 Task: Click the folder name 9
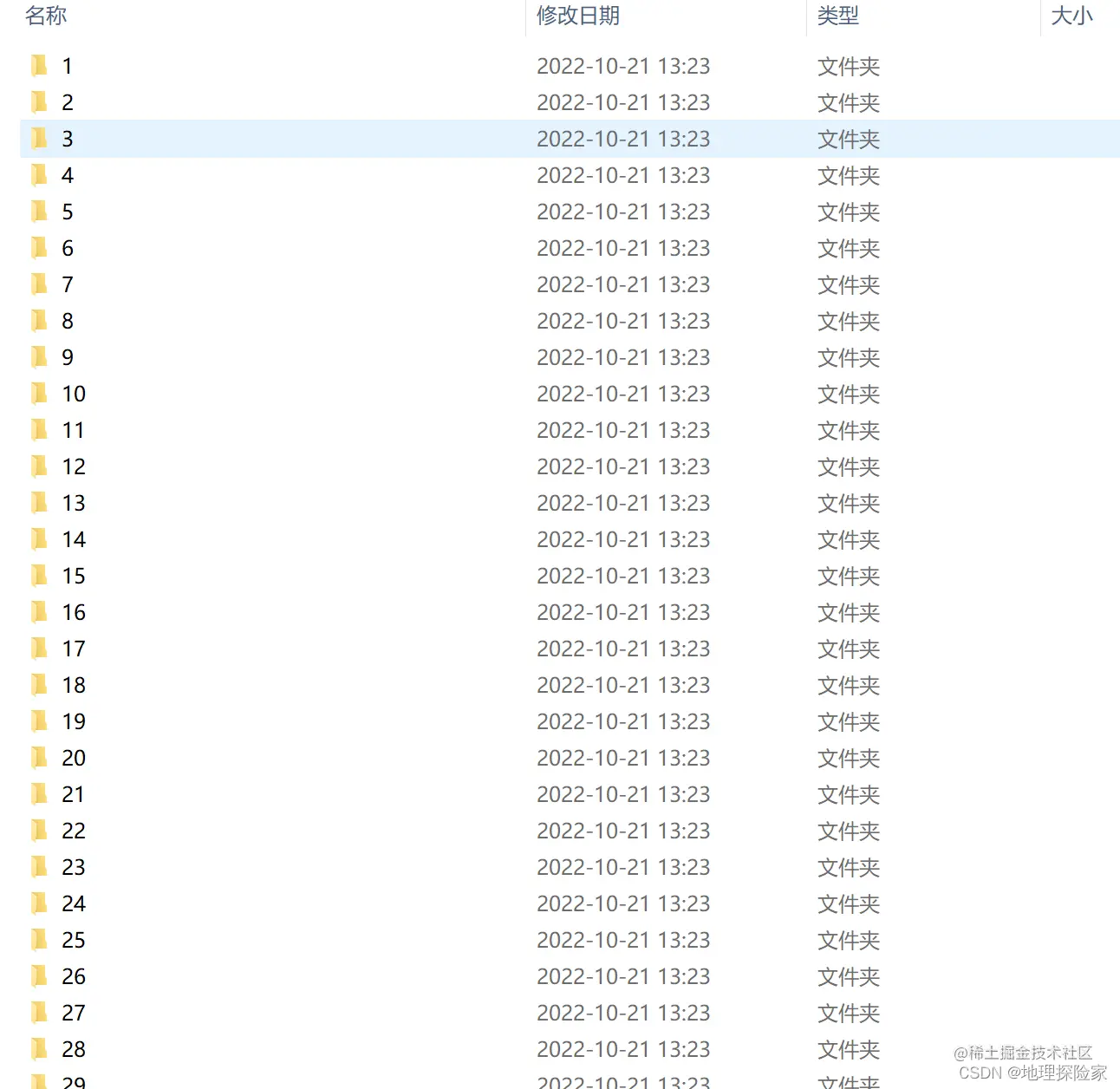point(68,357)
